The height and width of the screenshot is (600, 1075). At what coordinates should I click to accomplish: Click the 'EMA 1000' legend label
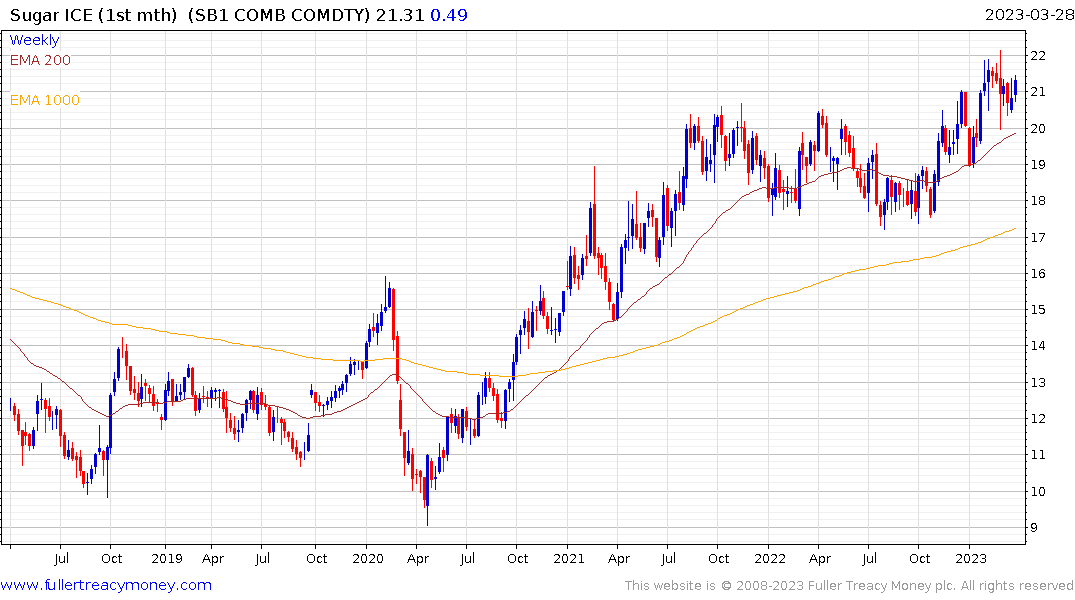[x=45, y=100]
